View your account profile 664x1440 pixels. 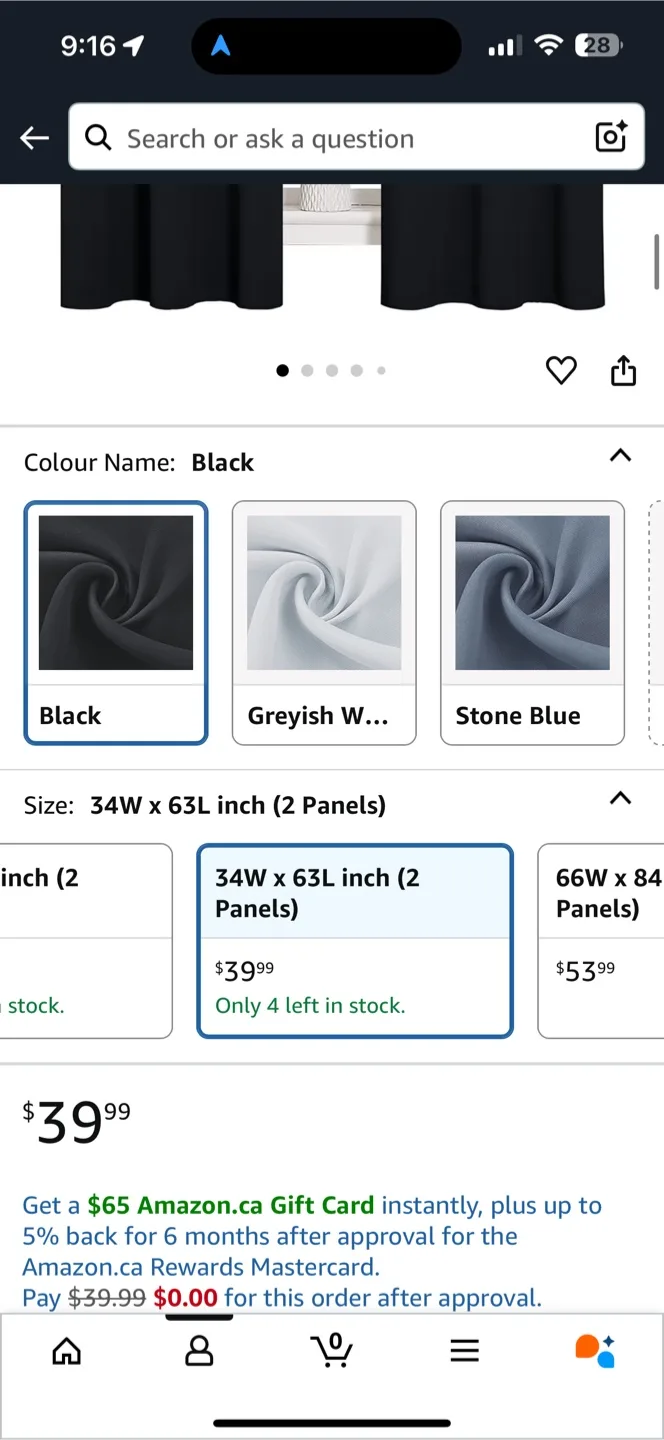coord(199,1350)
